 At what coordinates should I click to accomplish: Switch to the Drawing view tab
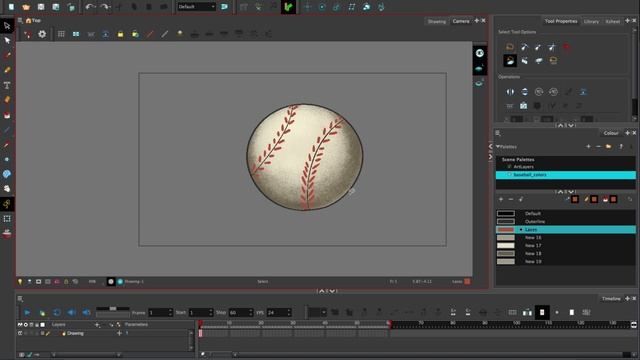[x=437, y=21]
